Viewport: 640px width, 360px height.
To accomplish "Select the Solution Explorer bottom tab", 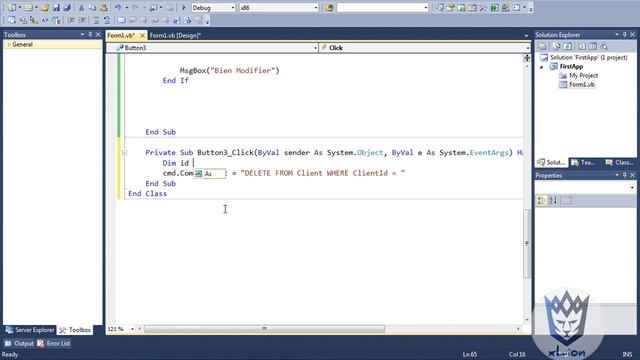I will (x=551, y=162).
